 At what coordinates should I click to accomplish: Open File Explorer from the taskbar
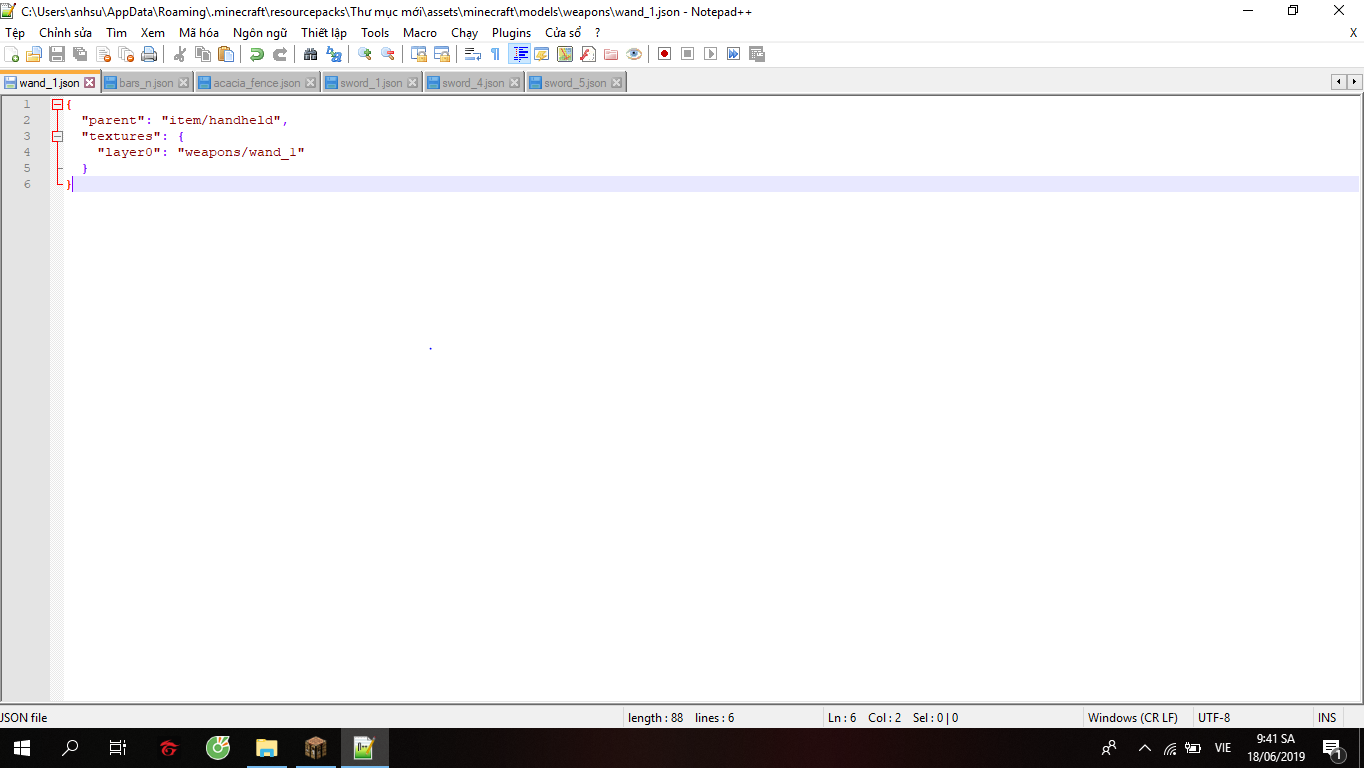(x=266, y=747)
